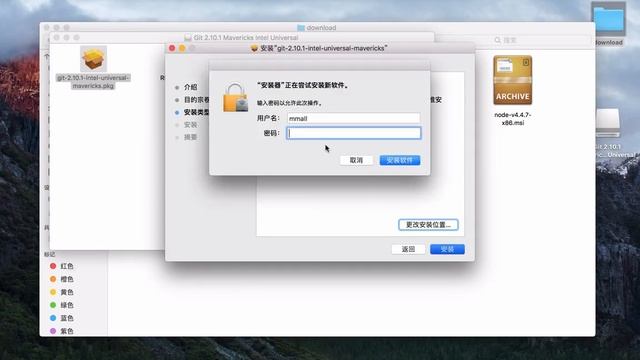Close the installer window with red button
Screen dimensions: 640x360
172,48
